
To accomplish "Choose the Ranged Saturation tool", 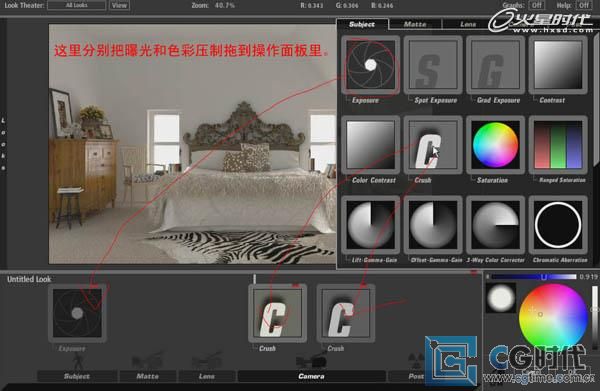I will coord(558,145).
